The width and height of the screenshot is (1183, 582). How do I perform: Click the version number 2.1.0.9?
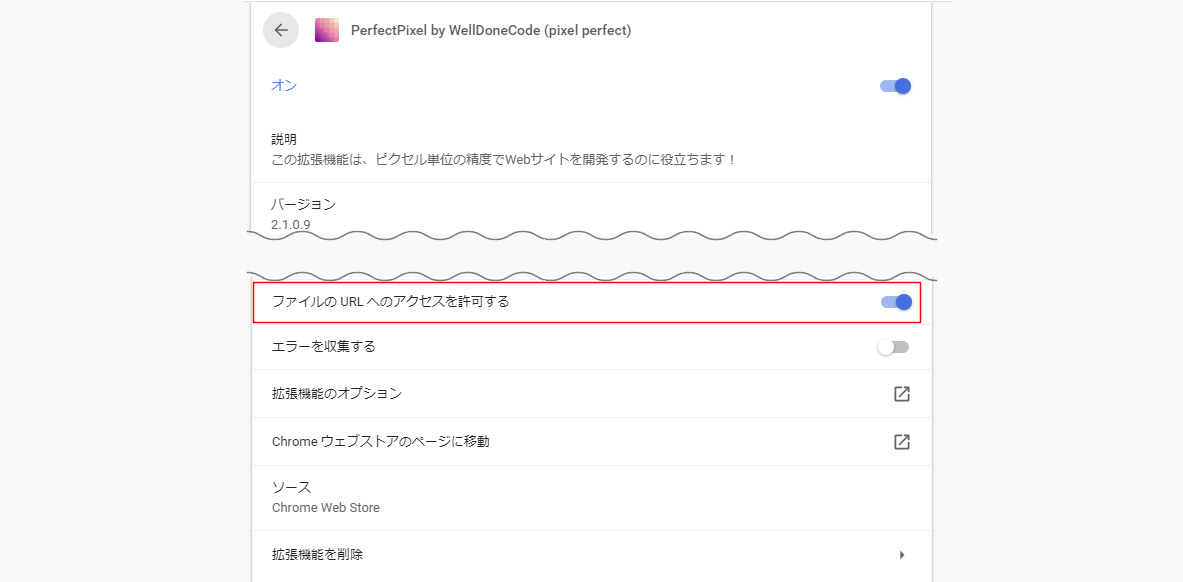[x=290, y=224]
